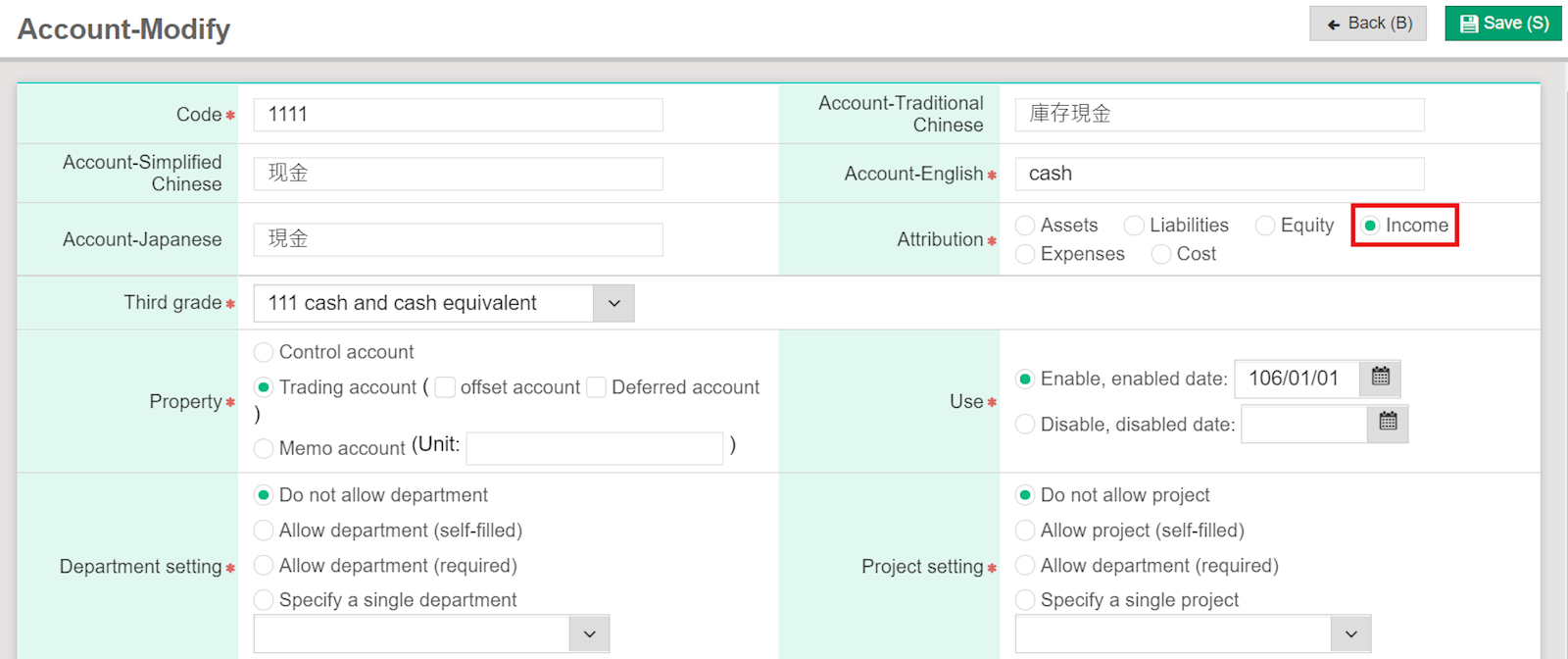Choose Allow project (self-filled) option

[x=1025, y=531]
